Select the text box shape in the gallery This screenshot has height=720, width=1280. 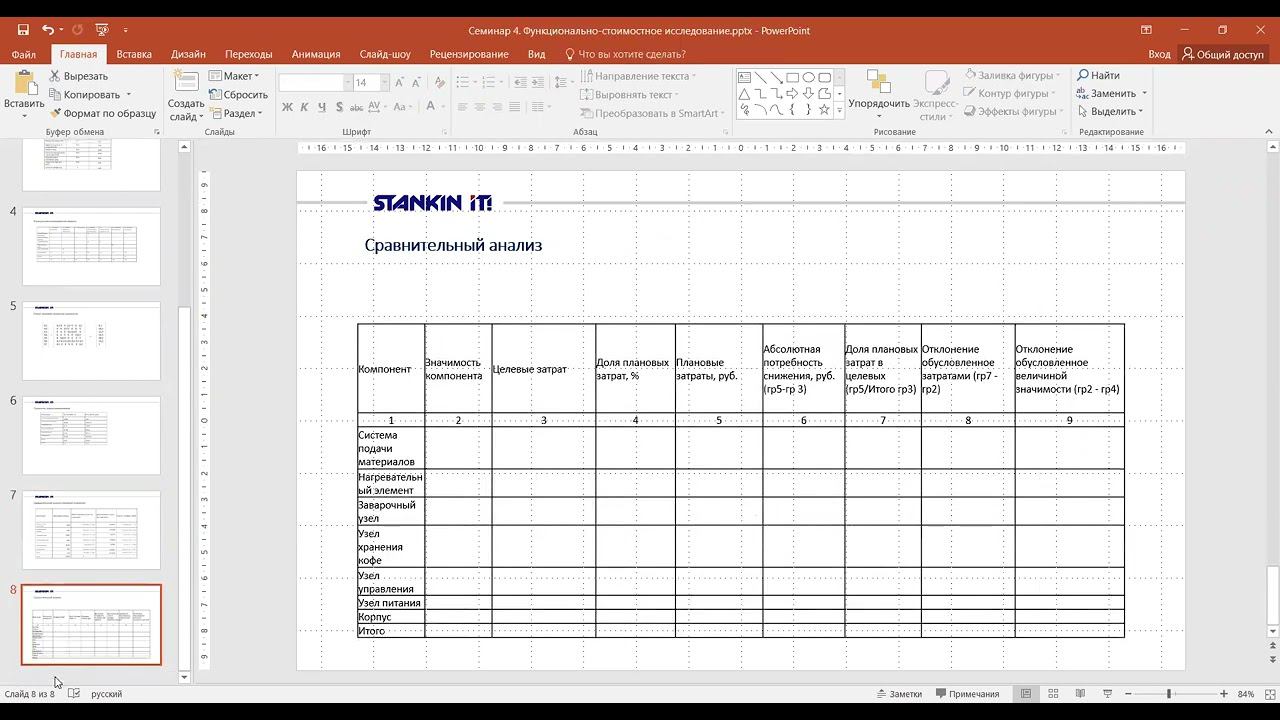pos(744,77)
